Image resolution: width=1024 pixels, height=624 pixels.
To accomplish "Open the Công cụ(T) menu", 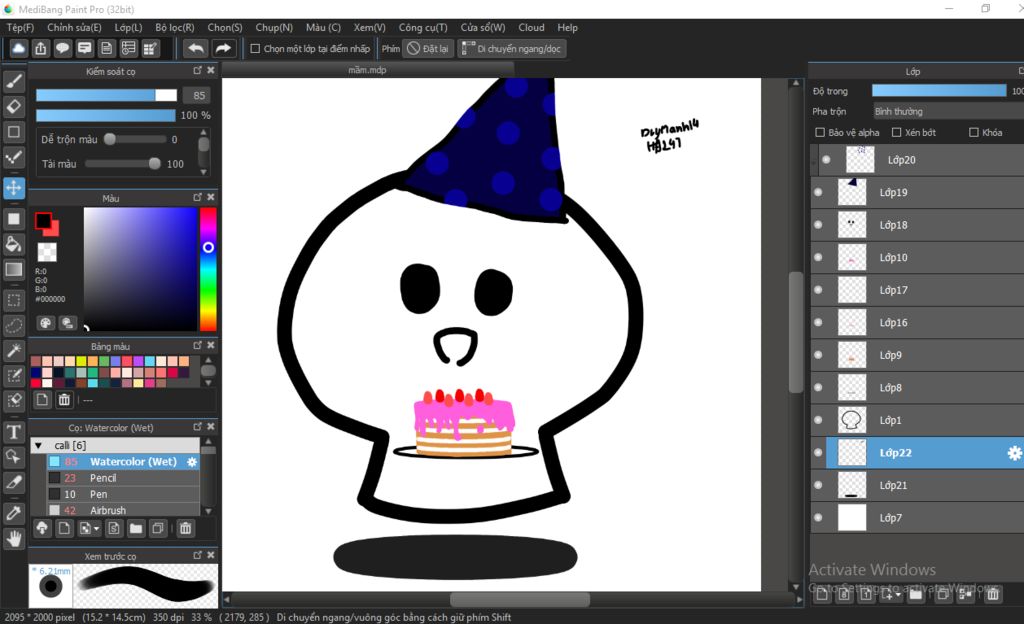I will [x=423, y=27].
